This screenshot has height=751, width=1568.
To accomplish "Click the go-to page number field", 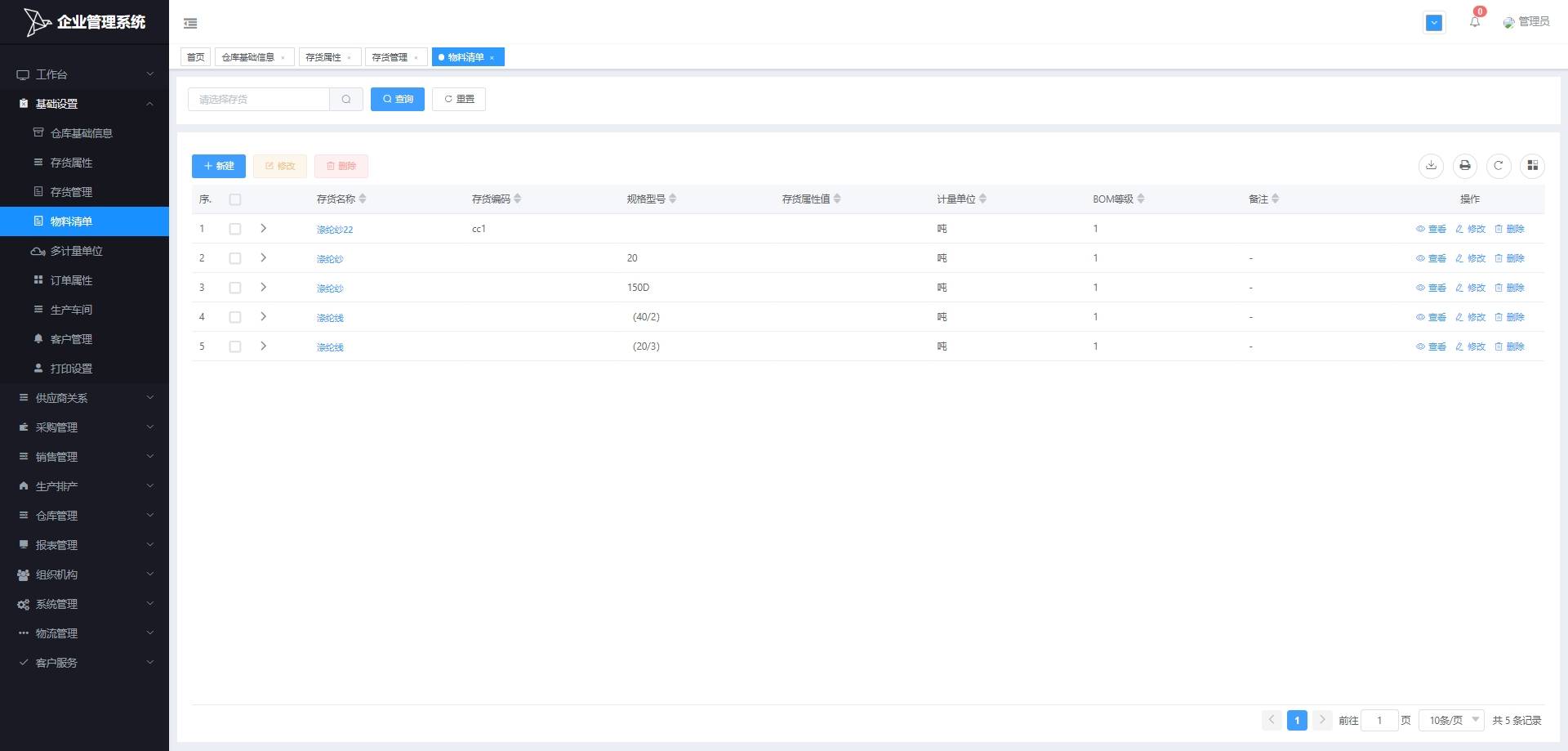I will point(1379,720).
